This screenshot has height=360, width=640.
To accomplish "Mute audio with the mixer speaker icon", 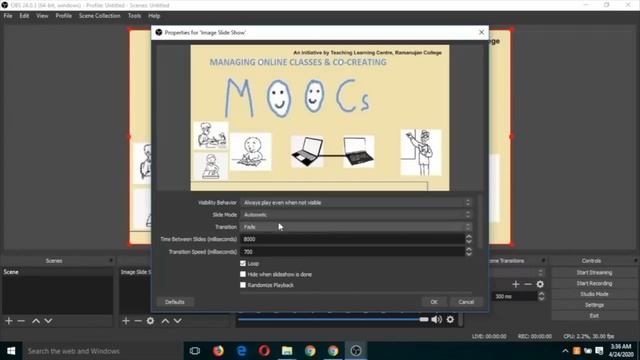I will (436, 320).
